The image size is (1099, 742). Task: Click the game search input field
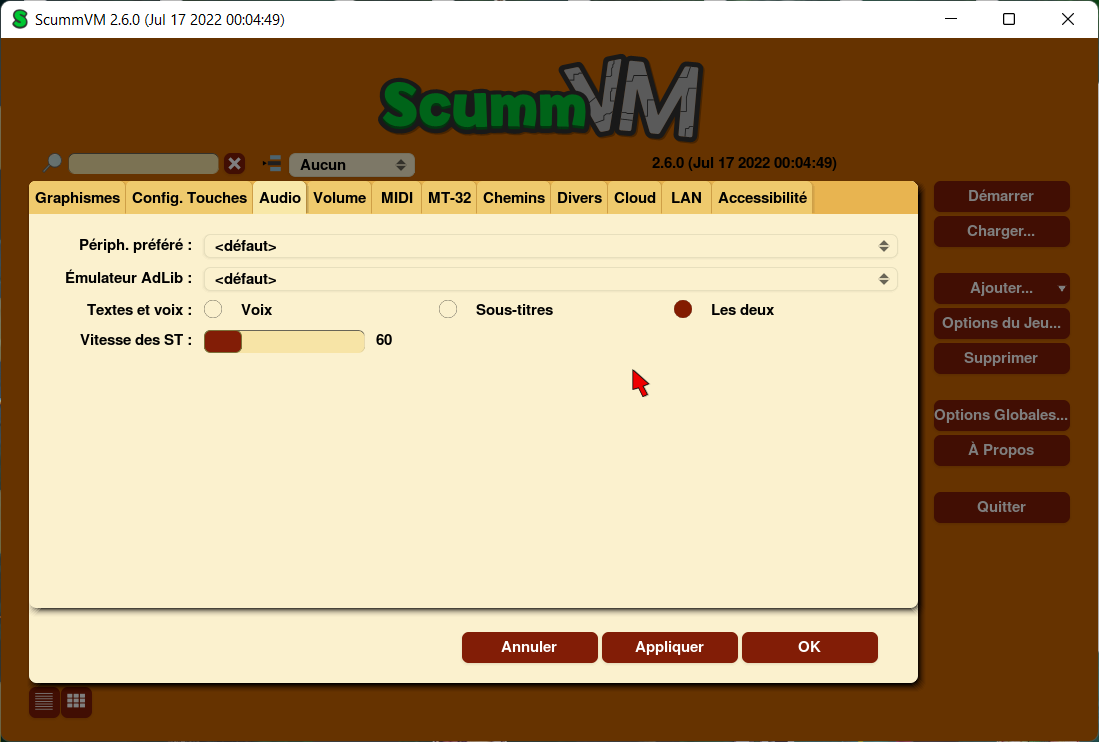tap(143, 164)
